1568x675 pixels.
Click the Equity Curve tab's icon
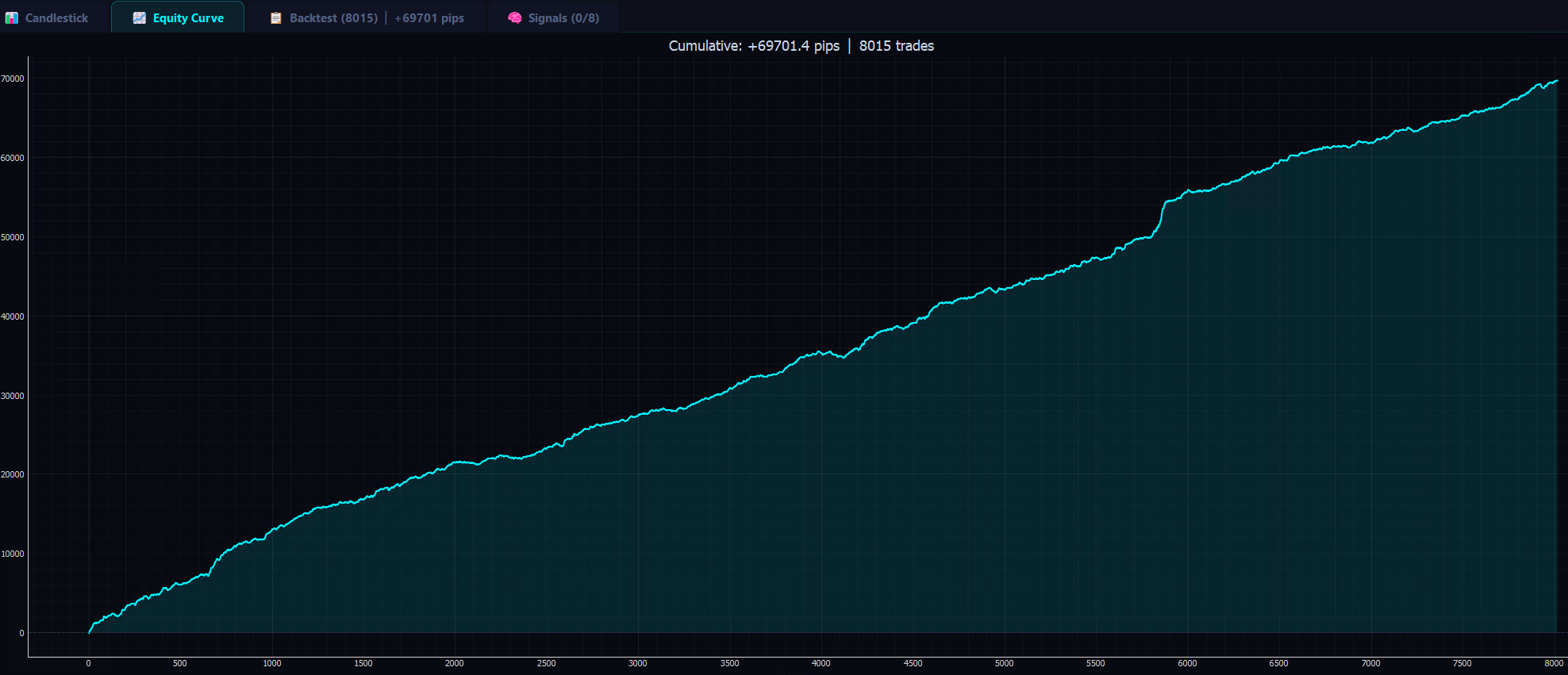click(140, 18)
